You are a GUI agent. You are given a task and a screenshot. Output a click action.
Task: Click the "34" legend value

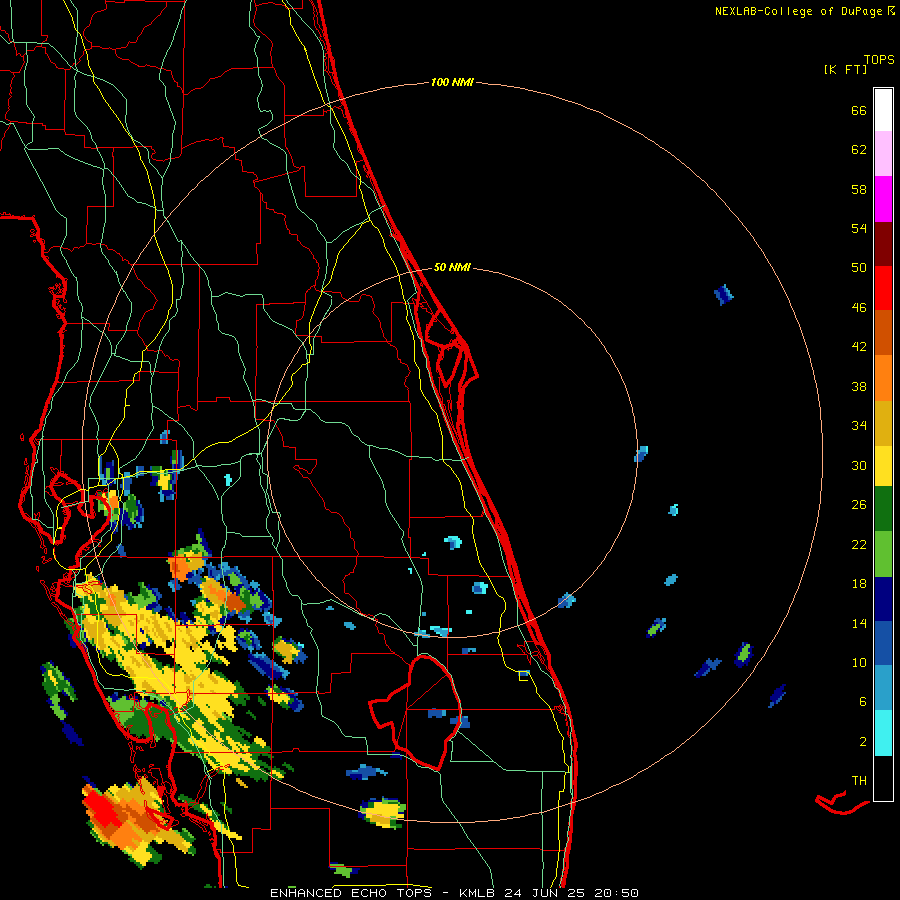859,425
